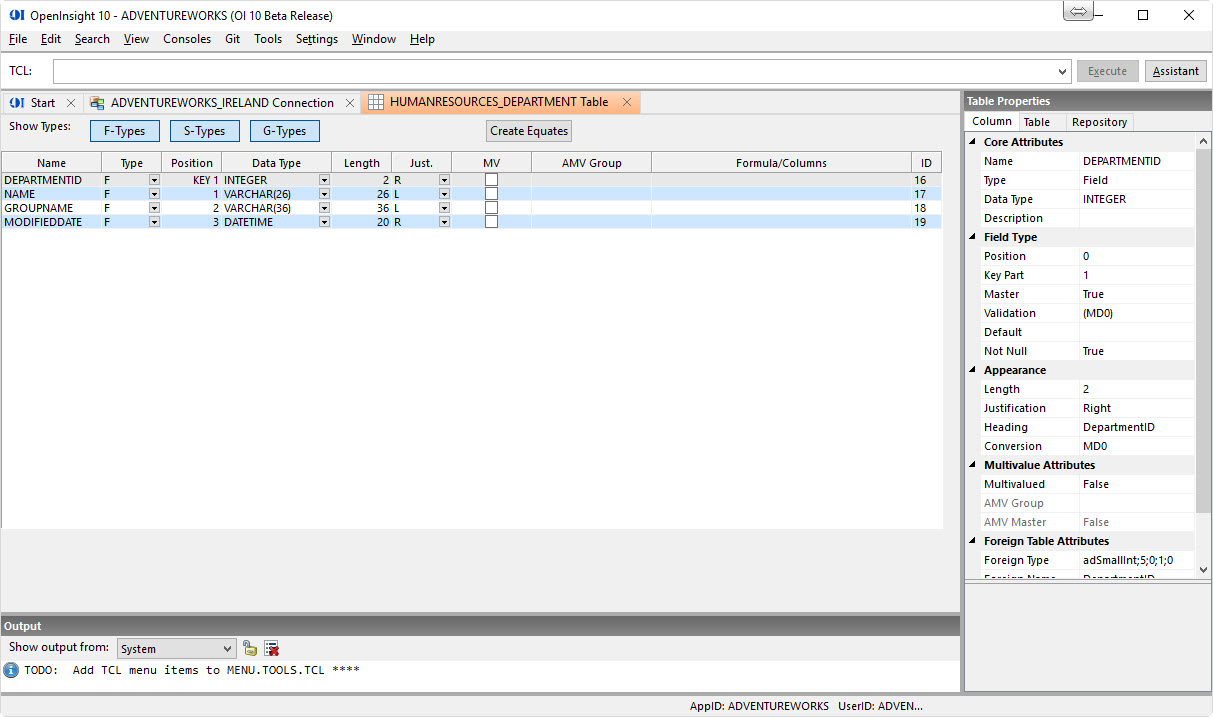Collapse the Appearance section
This screenshot has height=717, width=1213.
tap(971, 370)
